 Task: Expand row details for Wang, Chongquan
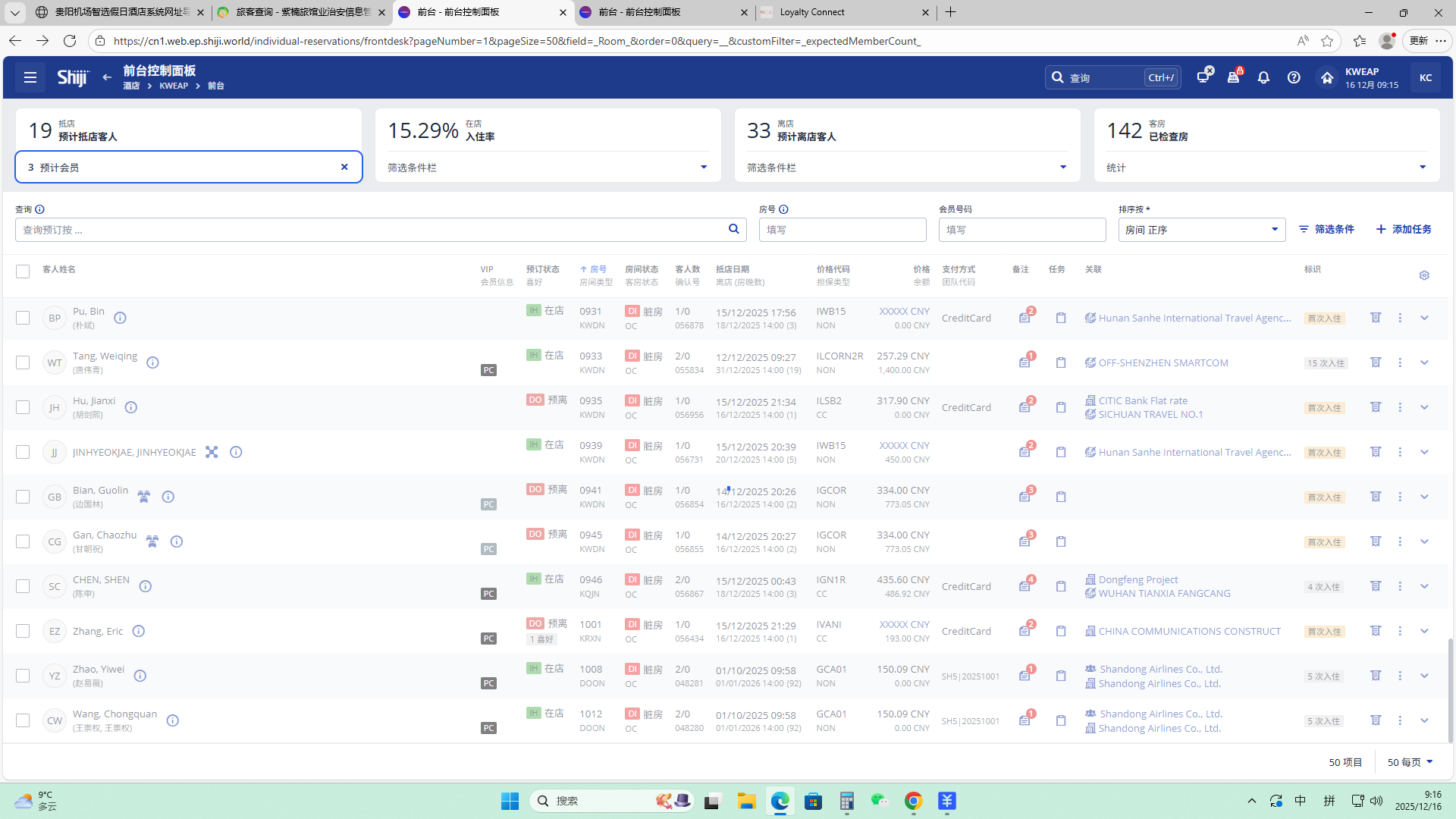[x=1424, y=720]
